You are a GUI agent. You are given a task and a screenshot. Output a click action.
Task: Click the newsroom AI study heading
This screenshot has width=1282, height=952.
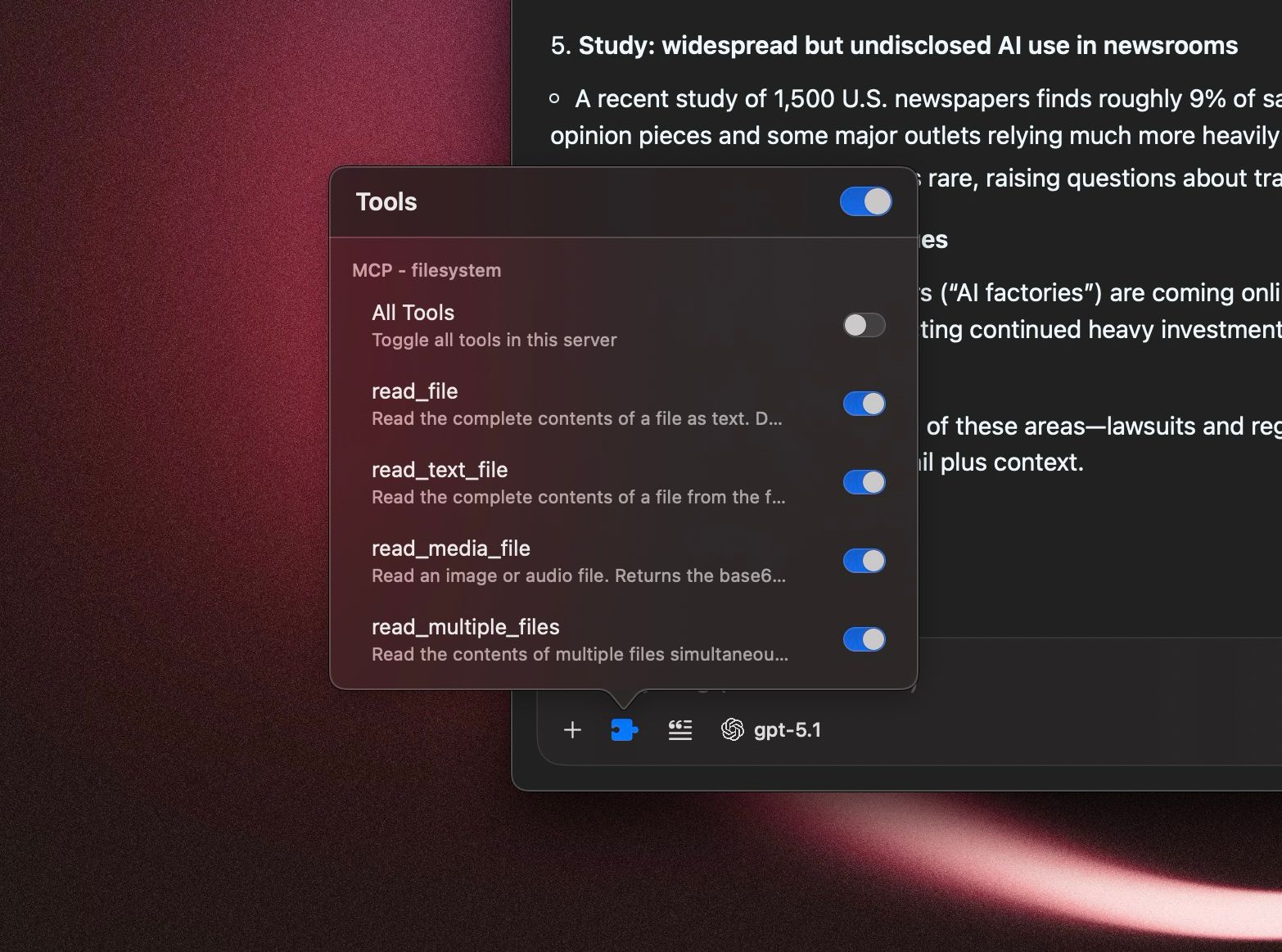pos(907,45)
